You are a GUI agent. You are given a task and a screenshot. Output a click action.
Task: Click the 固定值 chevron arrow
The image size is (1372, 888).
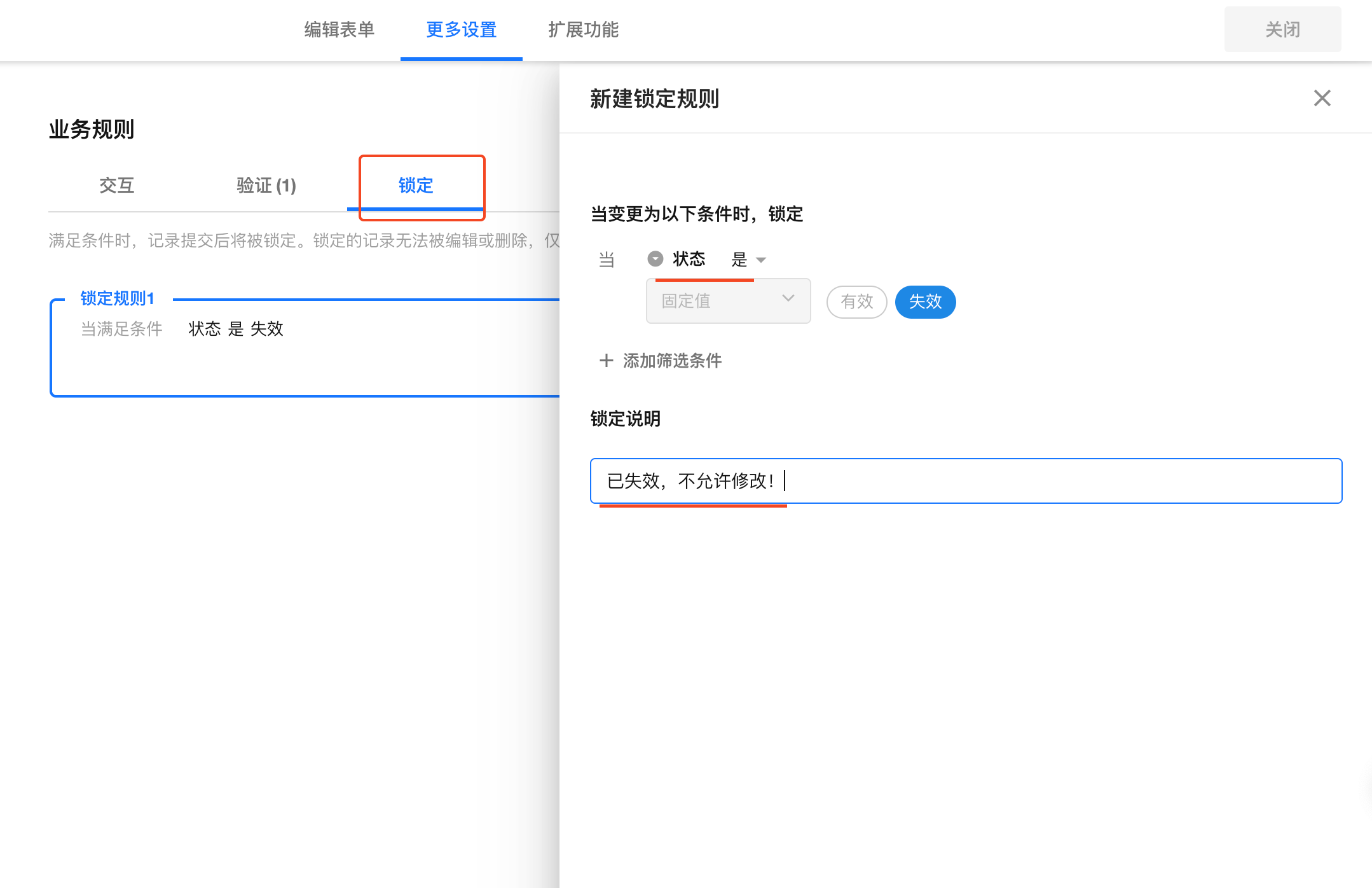pos(788,298)
